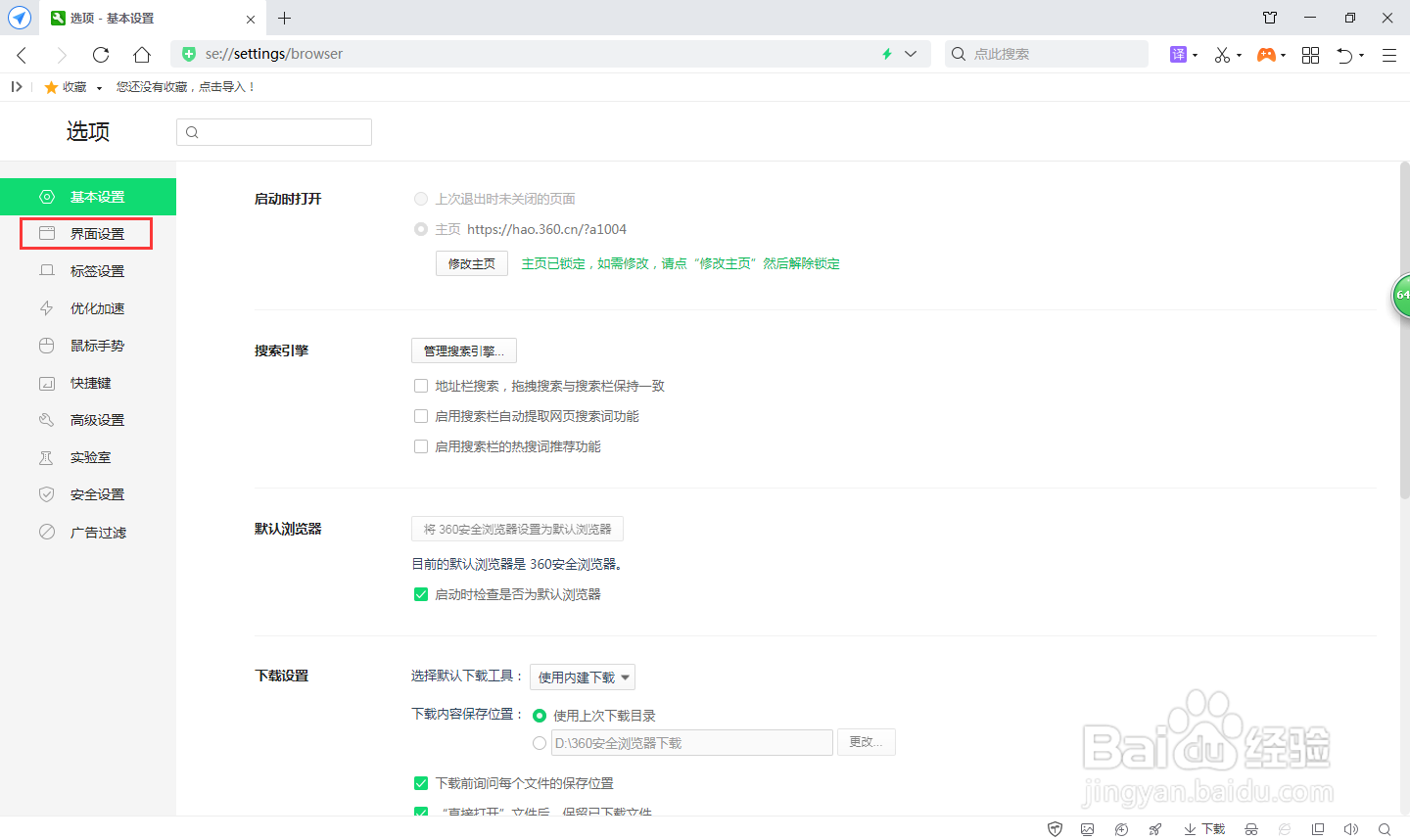Click the green 64 accelerator ball
The image size is (1410, 840).
[1402, 295]
